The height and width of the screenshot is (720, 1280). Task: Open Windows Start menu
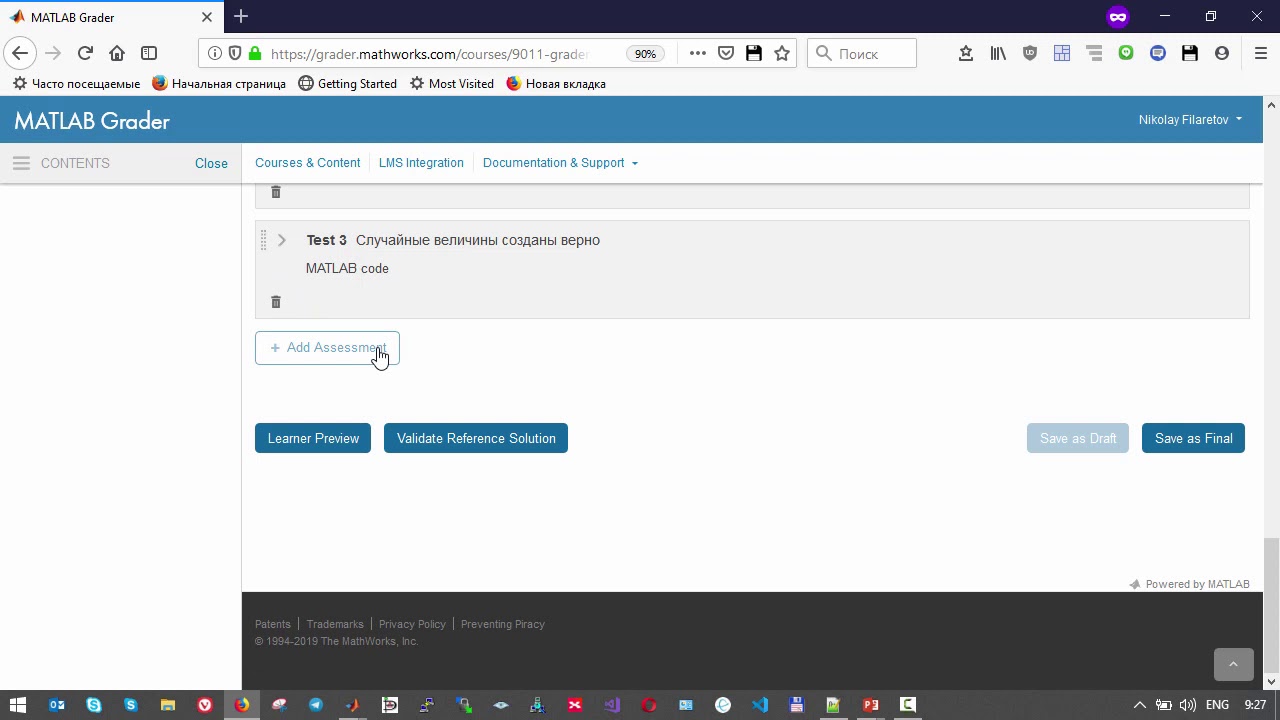coord(18,705)
